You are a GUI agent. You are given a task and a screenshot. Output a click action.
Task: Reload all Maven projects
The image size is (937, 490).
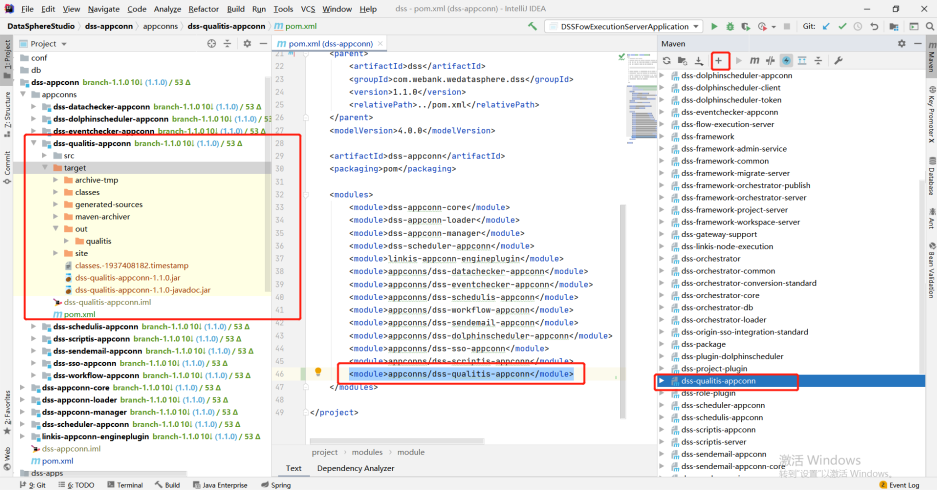tap(667, 61)
